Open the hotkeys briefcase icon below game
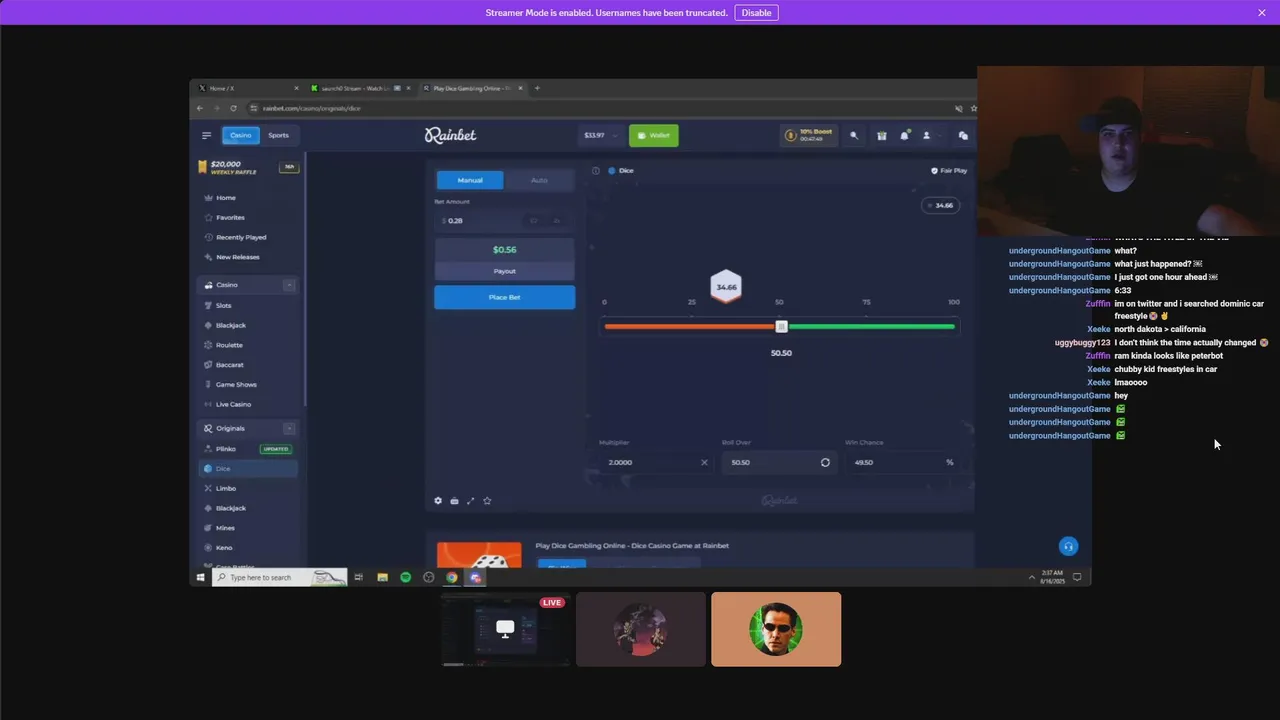Image resolution: width=1280 pixels, height=720 pixels. (454, 501)
